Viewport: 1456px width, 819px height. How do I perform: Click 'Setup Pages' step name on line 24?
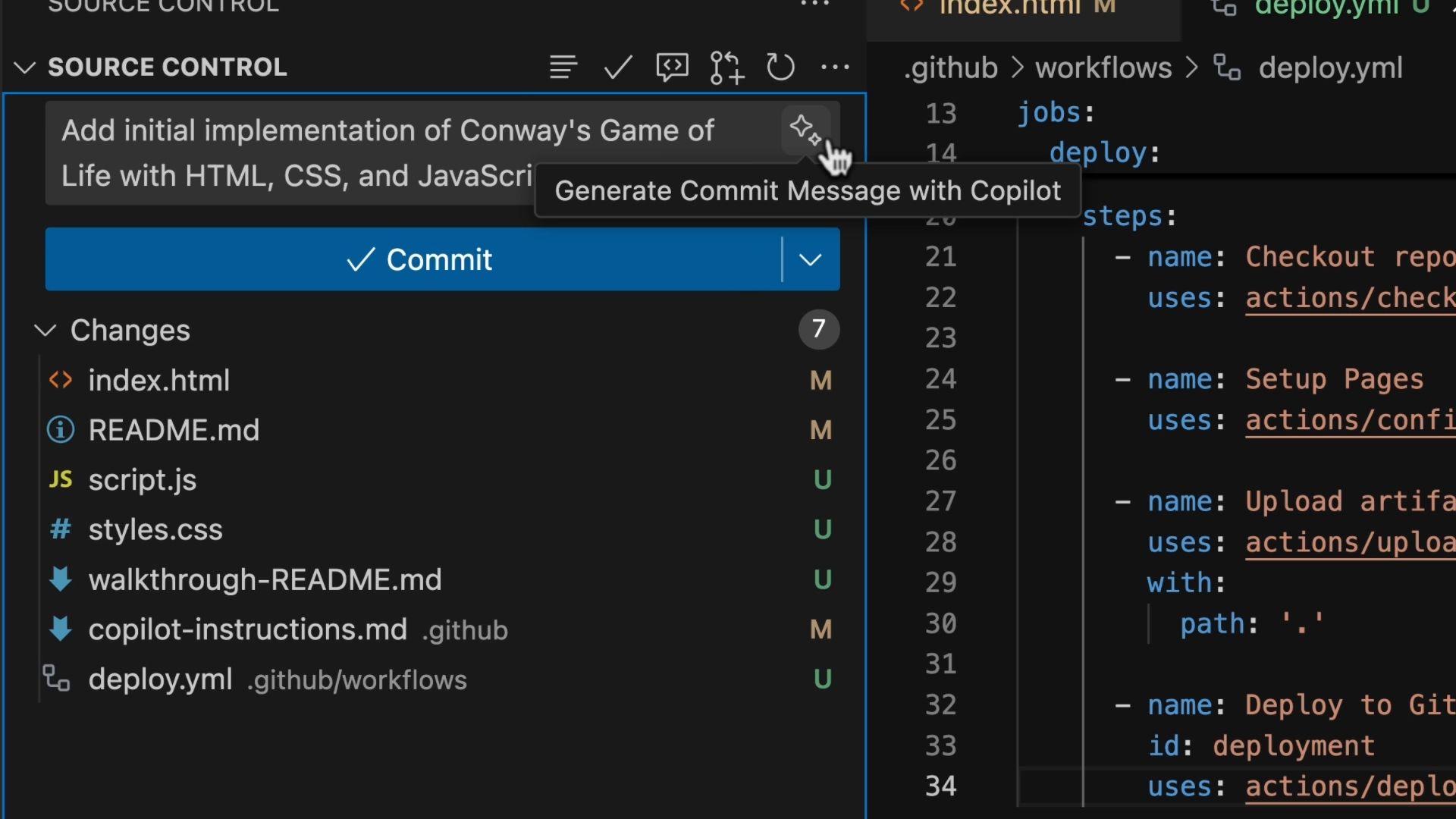1335,379
